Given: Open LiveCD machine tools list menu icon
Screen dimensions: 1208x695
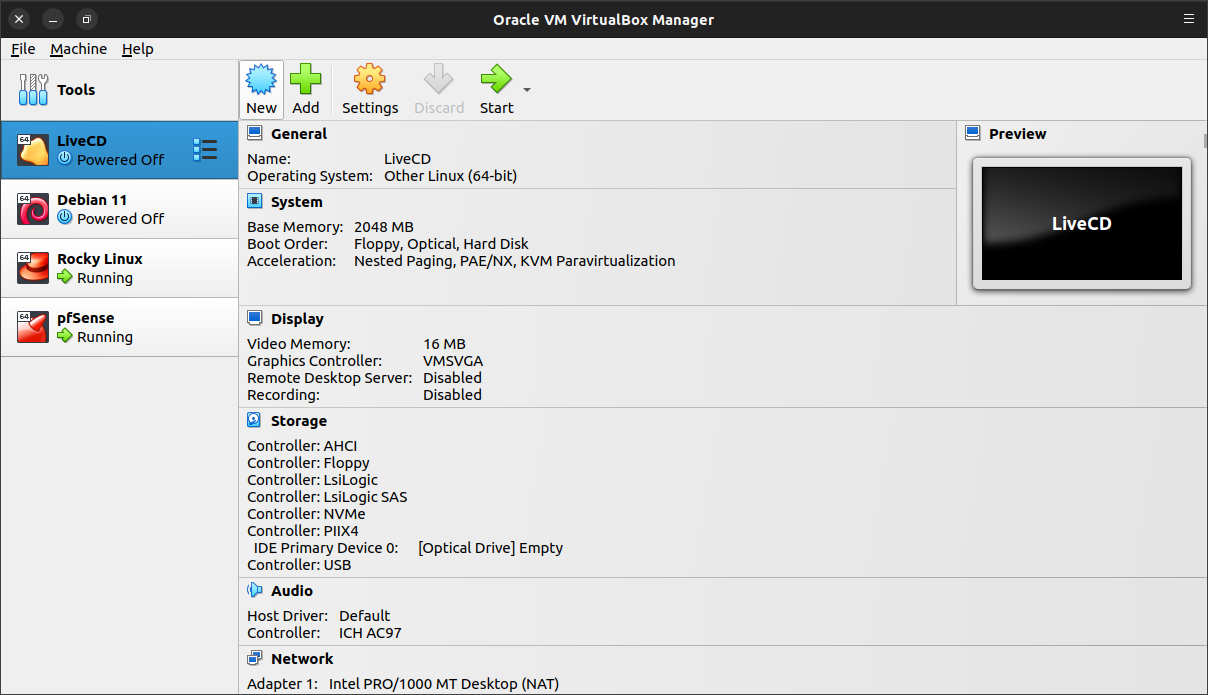Looking at the screenshot, I should pyautogui.click(x=205, y=150).
